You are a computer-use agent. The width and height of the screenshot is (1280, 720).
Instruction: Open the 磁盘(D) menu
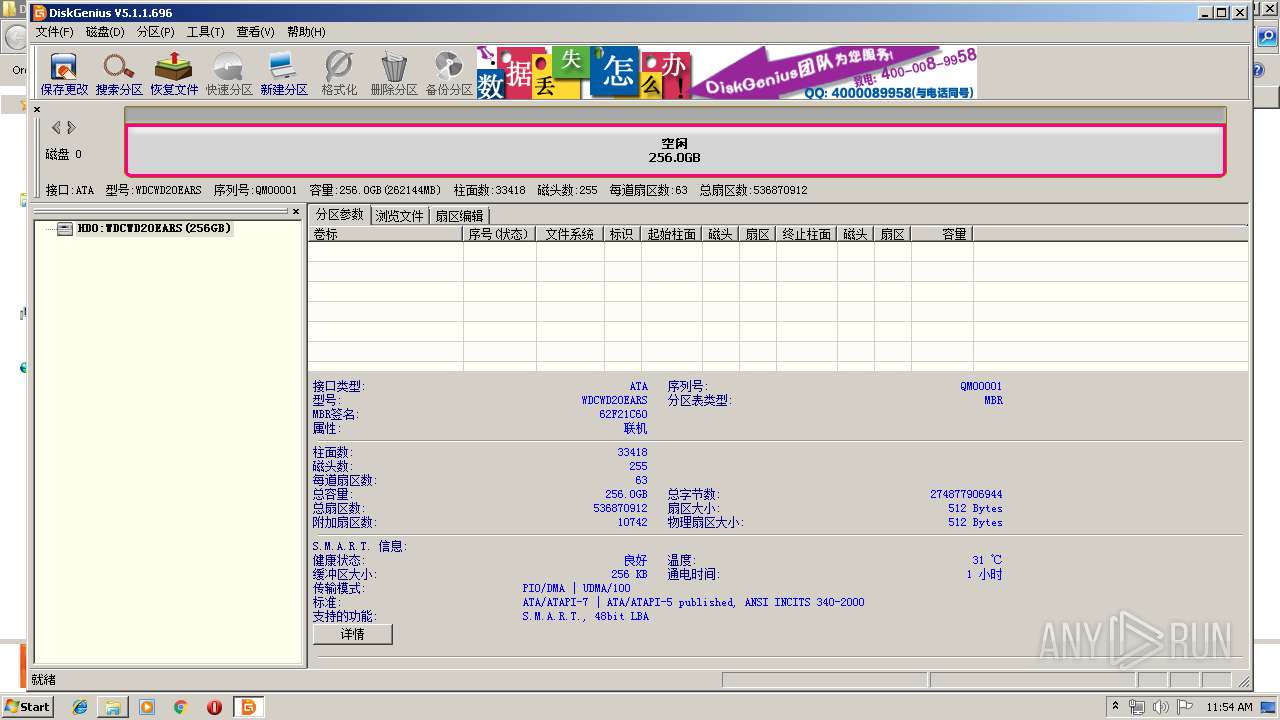point(105,32)
